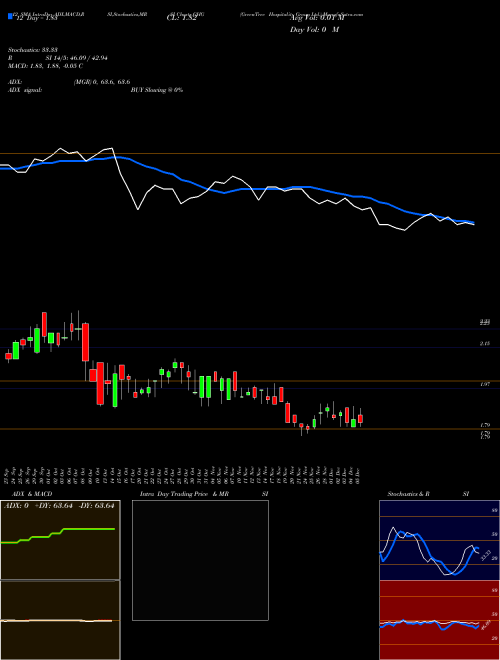This screenshot has width=500, height=660.
Task: Click the "Day Vol: 0 M" label
Action: pyautogui.click(x=314, y=30)
